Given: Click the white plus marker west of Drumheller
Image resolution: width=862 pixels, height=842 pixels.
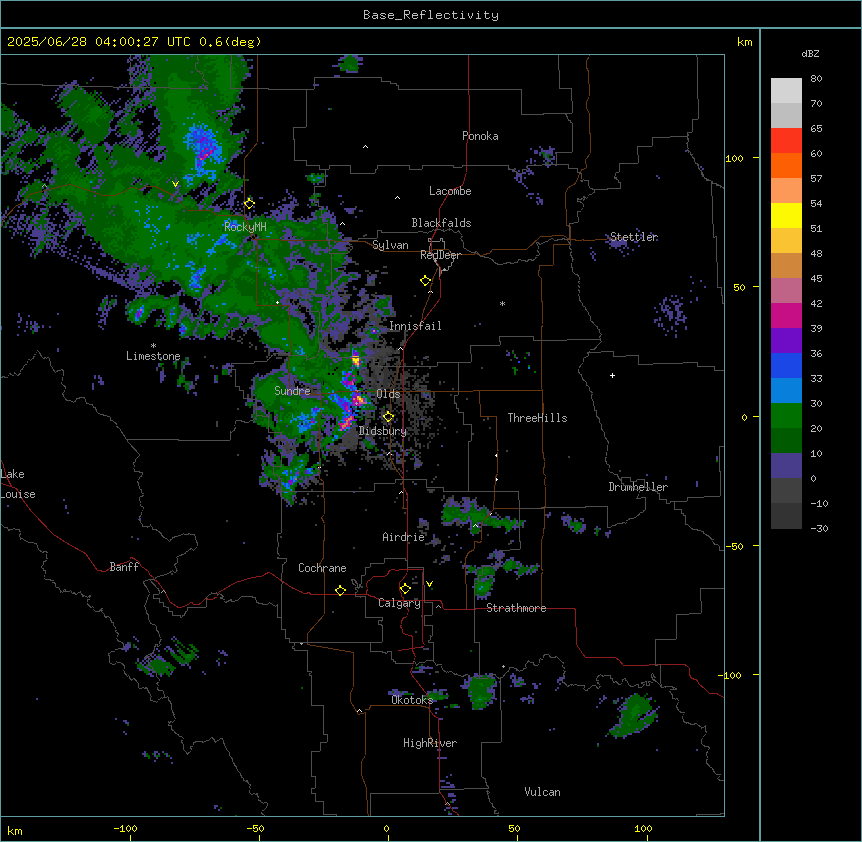Looking at the screenshot, I should pos(612,375).
